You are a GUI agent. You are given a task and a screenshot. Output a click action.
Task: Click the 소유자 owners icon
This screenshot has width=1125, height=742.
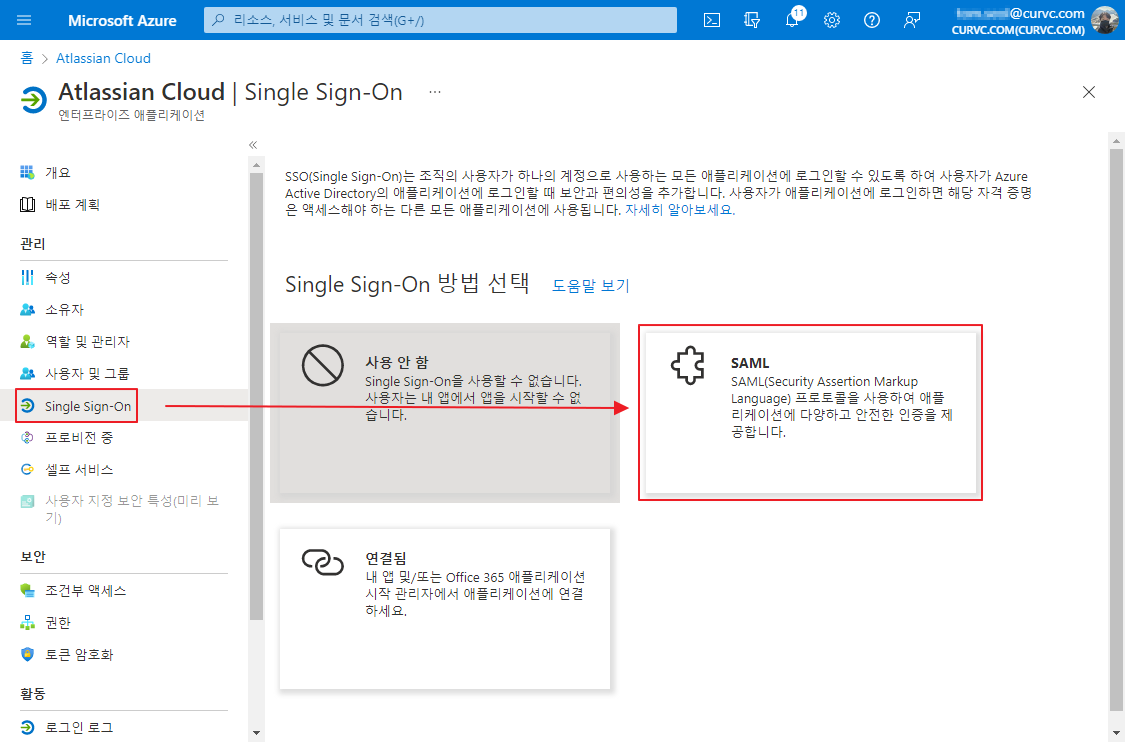(x=27, y=309)
